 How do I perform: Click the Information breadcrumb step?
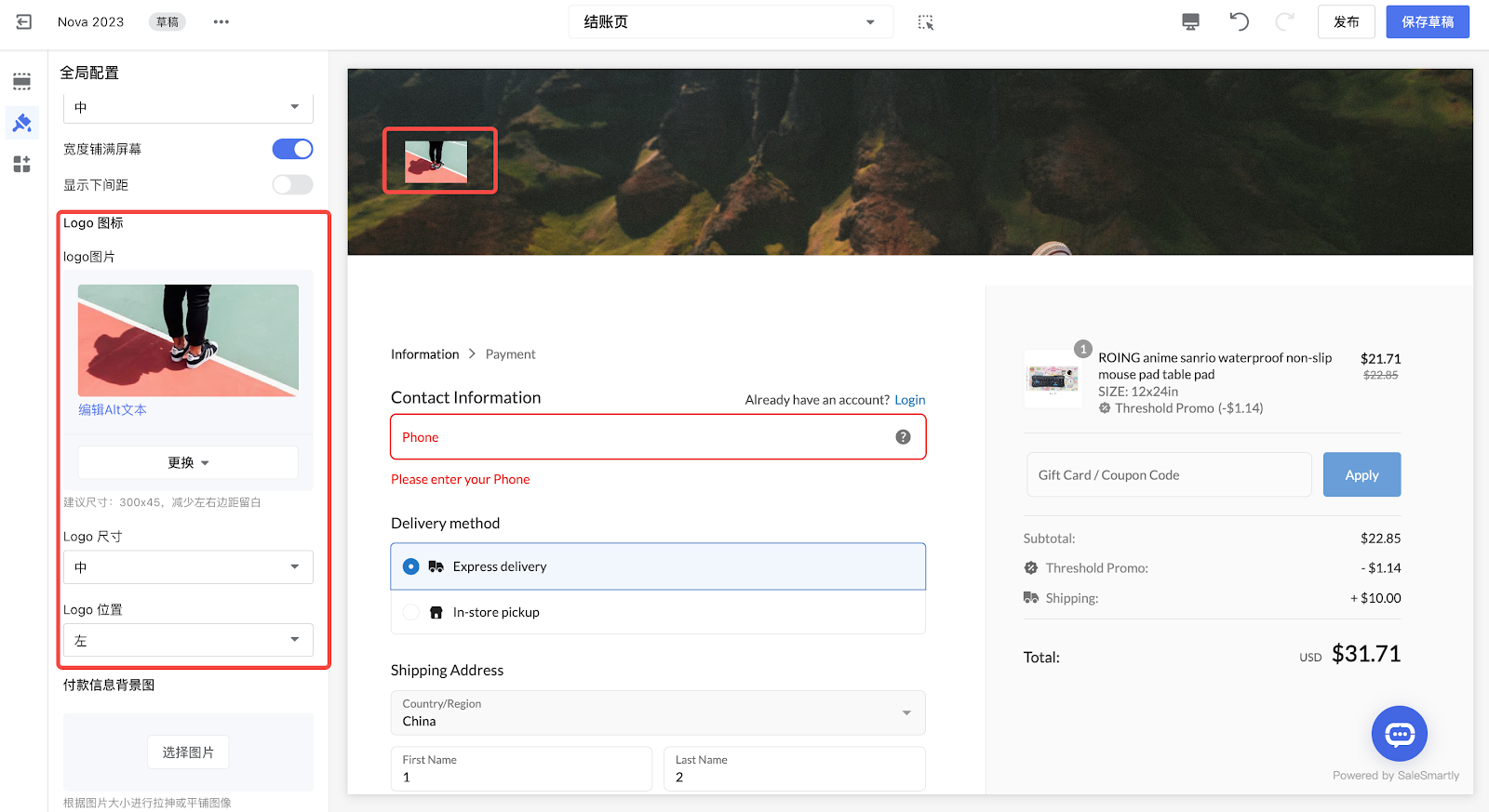click(424, 354)
